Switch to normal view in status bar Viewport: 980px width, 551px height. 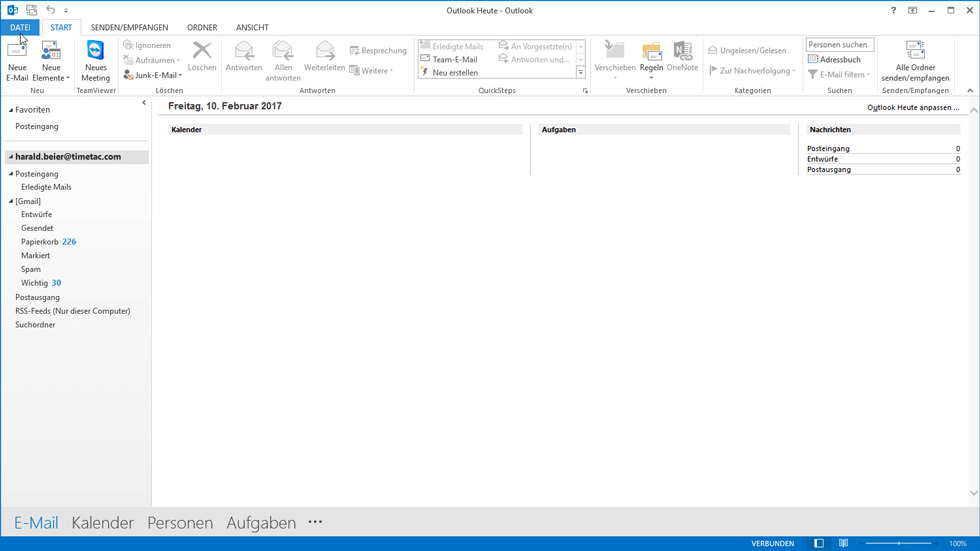819,544
